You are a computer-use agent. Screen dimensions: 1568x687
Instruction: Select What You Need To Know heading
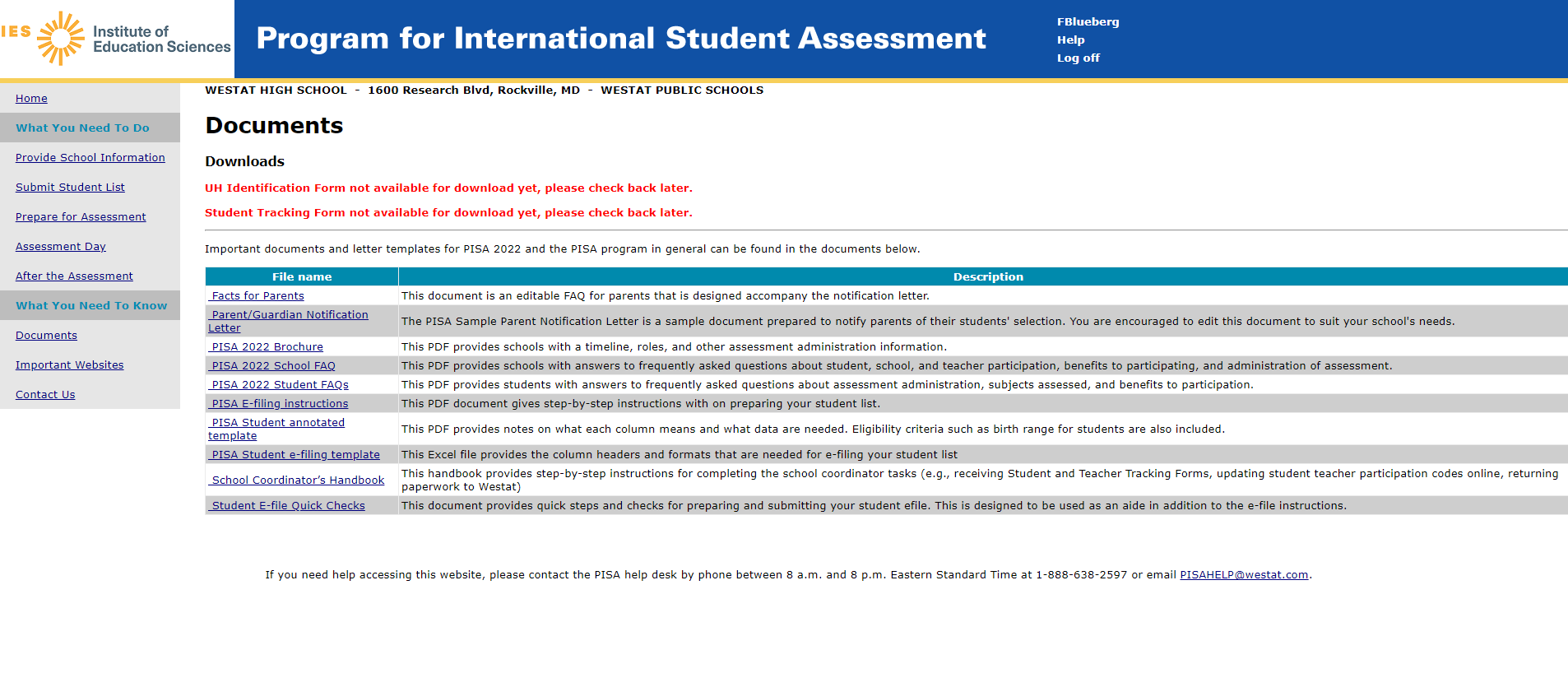(91, 305)
